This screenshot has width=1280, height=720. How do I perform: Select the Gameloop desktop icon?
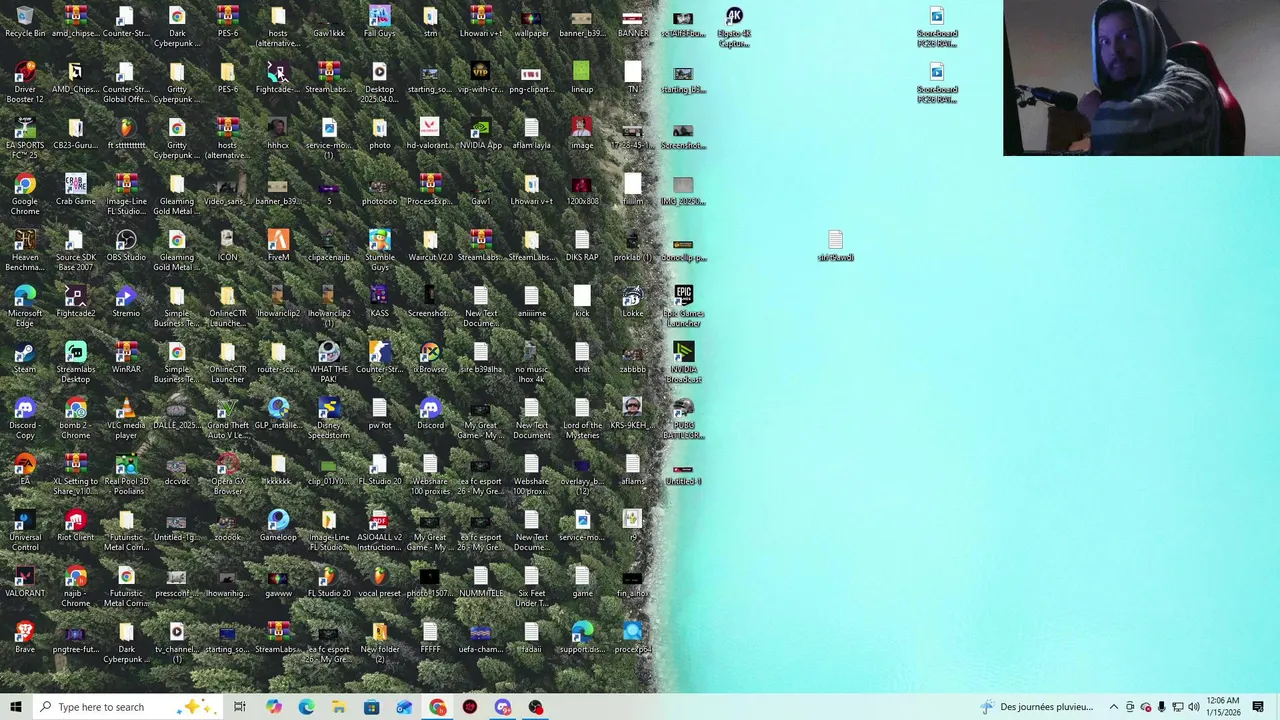[278, 526]
